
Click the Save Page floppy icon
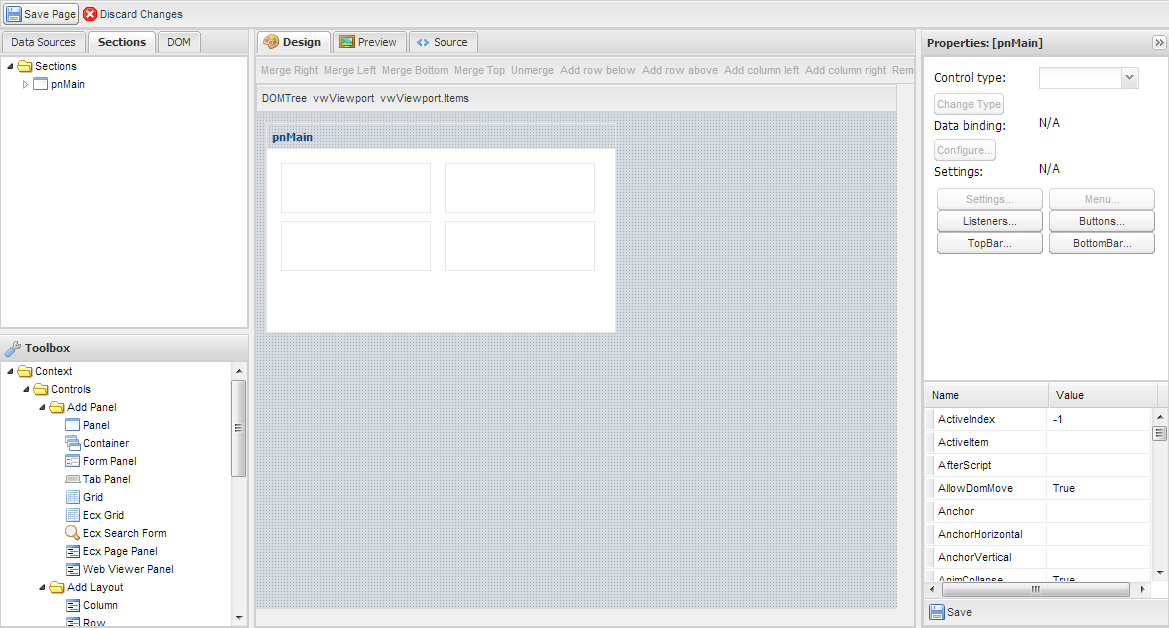click(13, 13)
